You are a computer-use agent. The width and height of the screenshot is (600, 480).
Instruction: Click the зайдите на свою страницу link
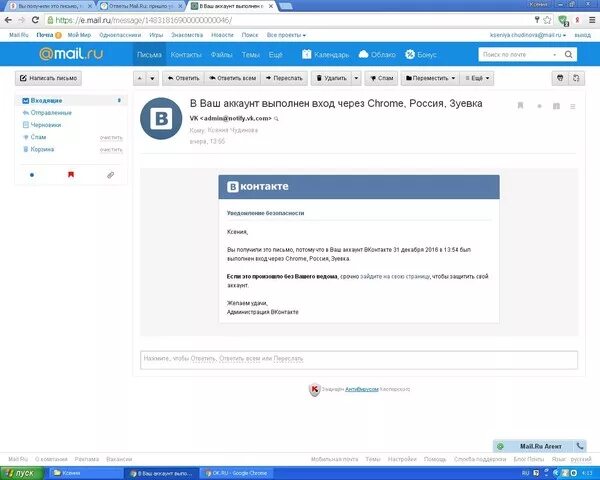pos(395,276)
